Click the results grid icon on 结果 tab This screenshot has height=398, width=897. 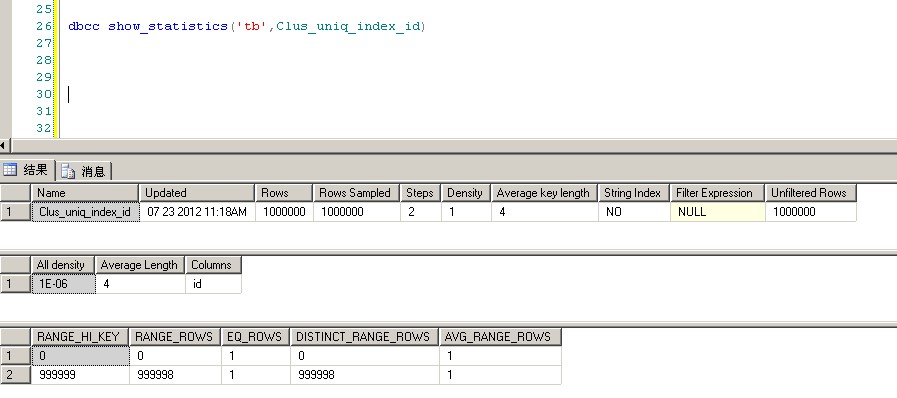point(10,169)
